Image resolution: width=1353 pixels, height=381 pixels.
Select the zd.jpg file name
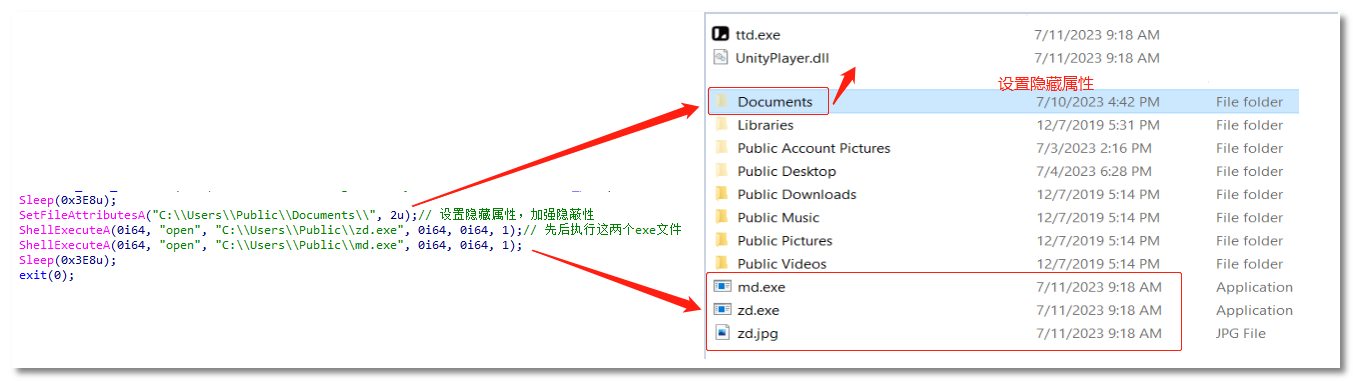tap(757, 333)
